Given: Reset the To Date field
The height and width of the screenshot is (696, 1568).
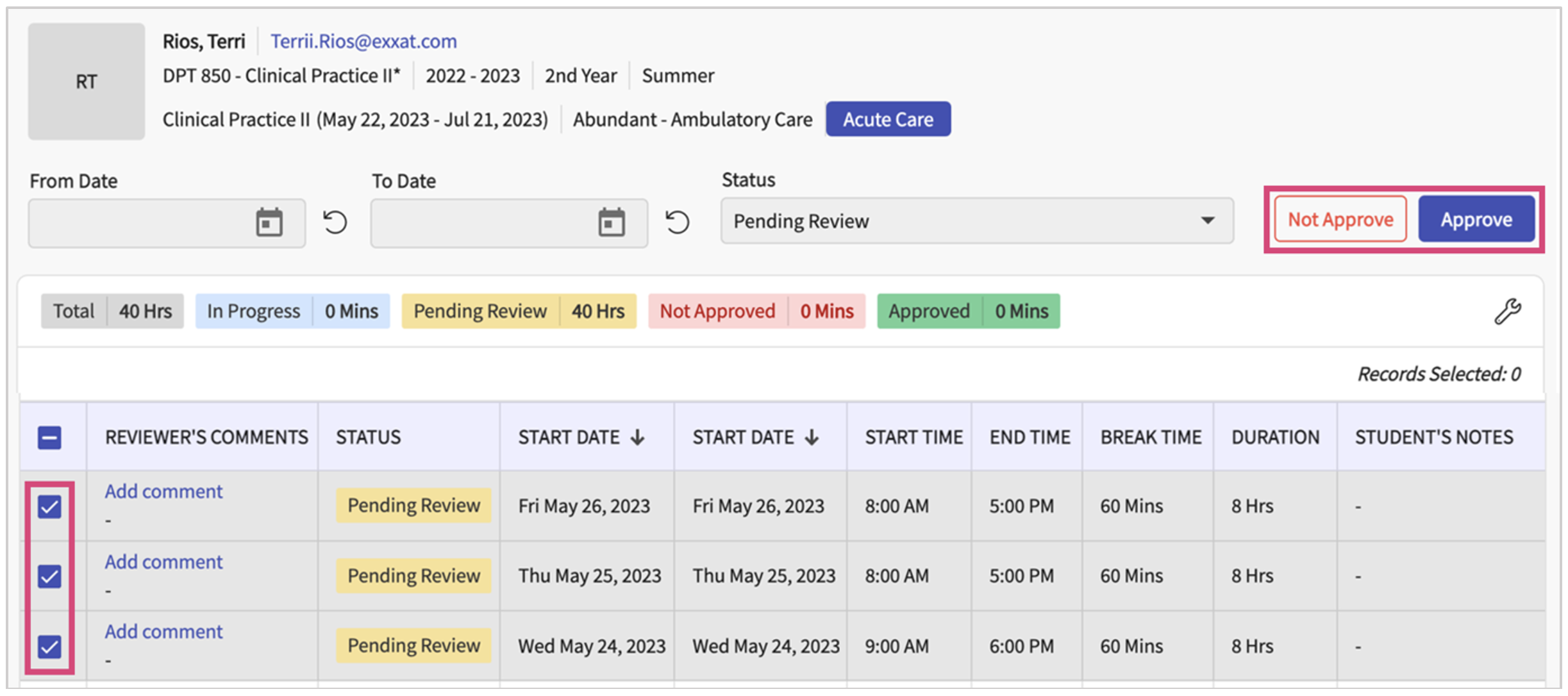Looking at the screenshot, I should click(677, 222).
